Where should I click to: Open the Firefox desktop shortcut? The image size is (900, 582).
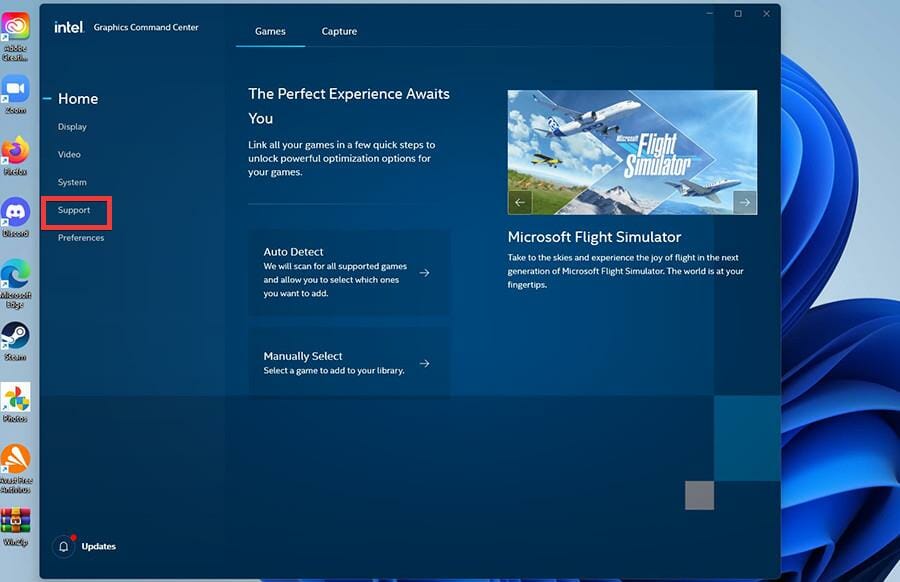pyautogui.click(x=15, y=156)
